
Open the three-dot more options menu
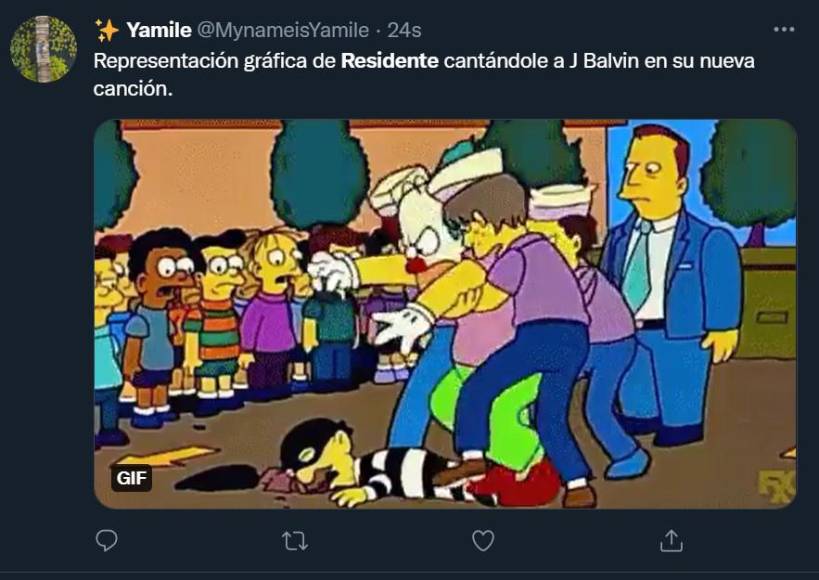point(784,29)
